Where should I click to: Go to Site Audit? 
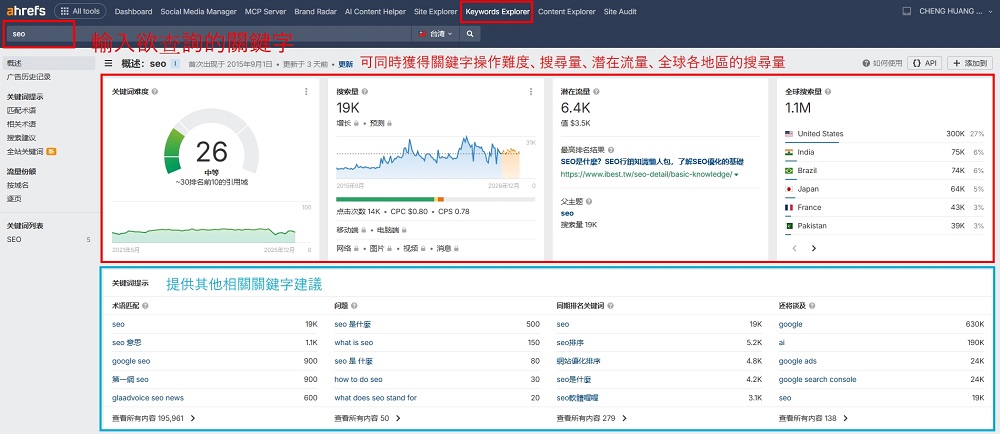point(619,11)
